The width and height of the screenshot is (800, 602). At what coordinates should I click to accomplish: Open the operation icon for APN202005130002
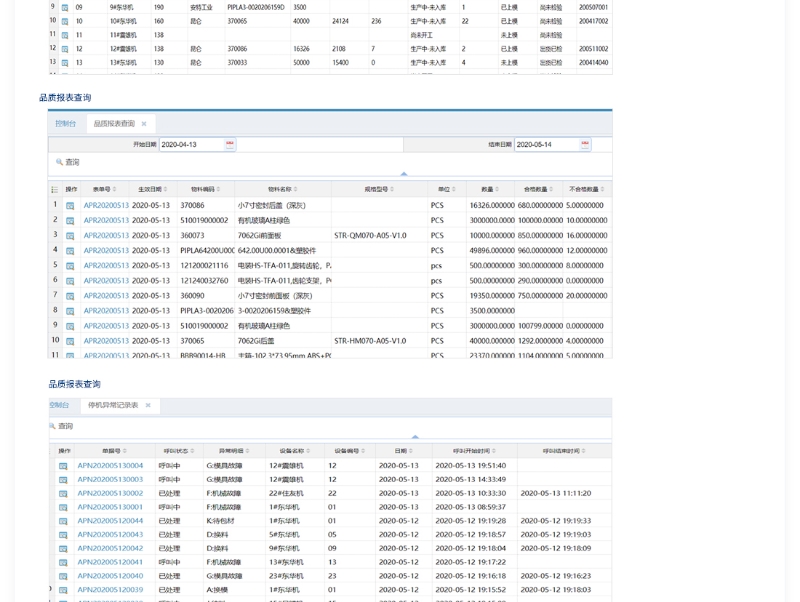[63, 493]
